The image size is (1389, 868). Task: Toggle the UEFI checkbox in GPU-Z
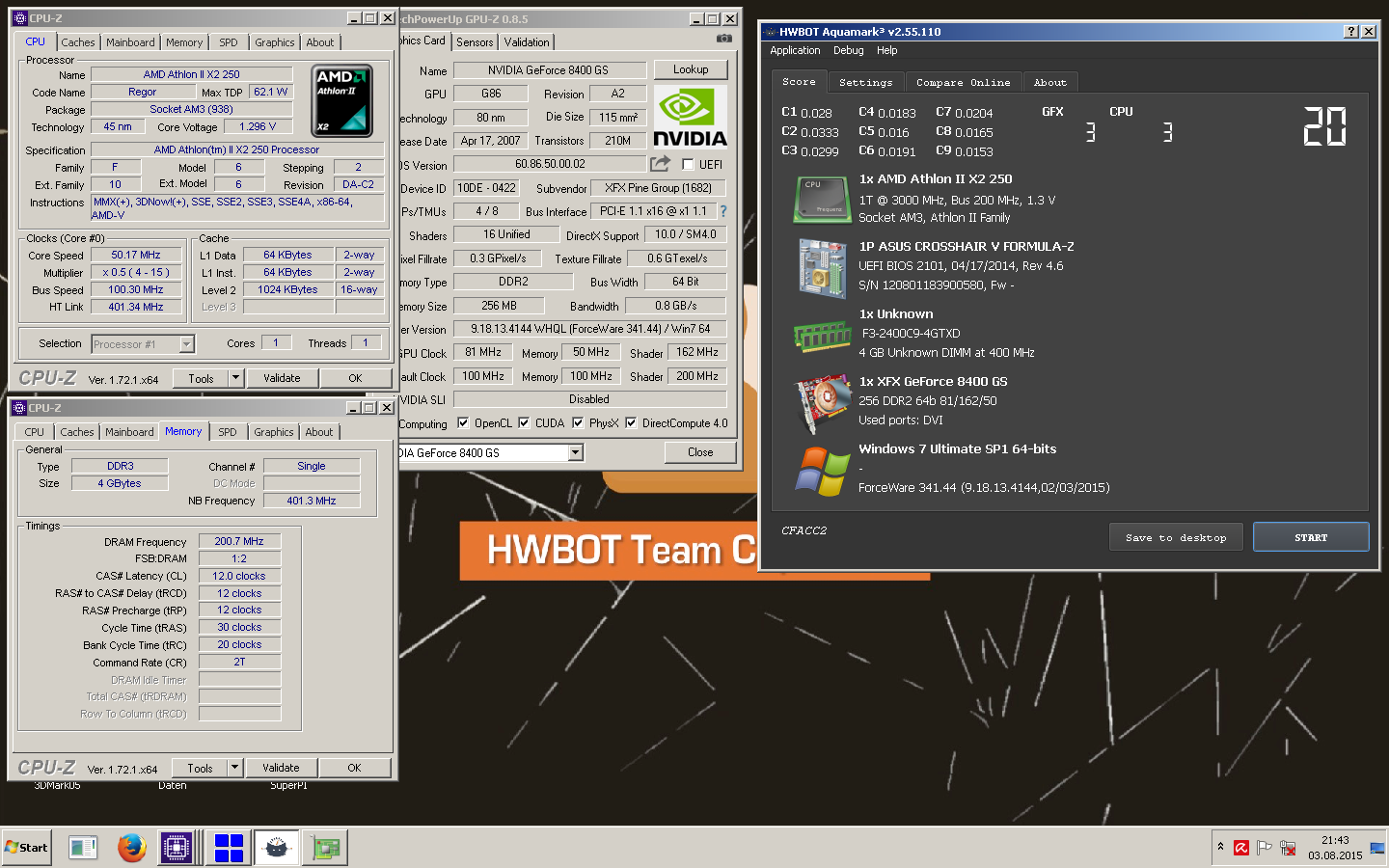[x=688, y=165]
